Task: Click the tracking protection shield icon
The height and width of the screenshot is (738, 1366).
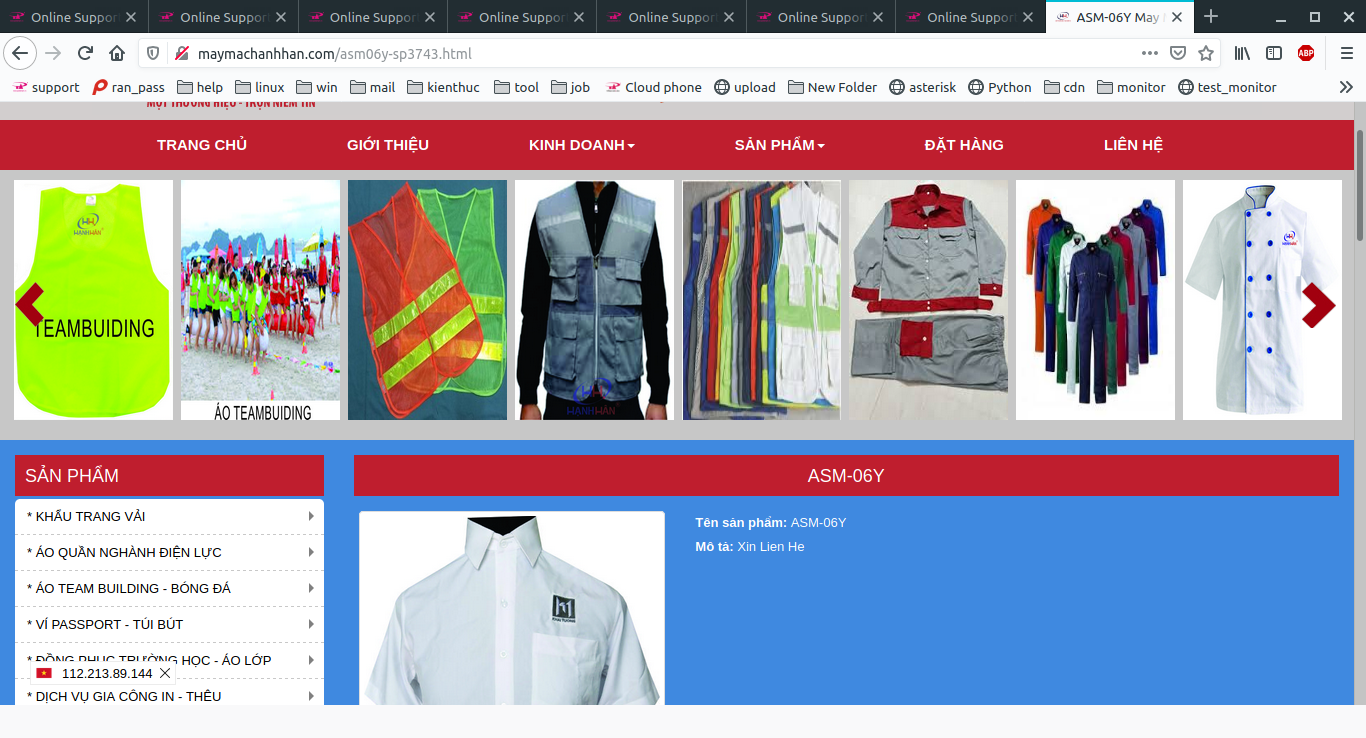Action: pos(153,53)
